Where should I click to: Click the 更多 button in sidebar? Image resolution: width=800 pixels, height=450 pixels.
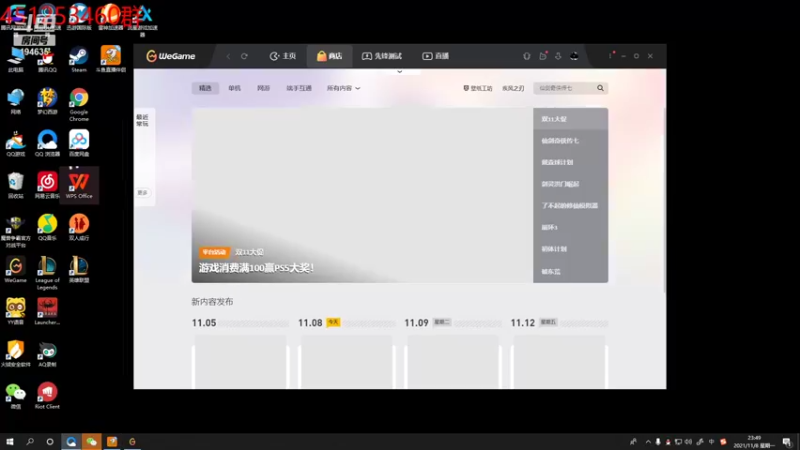(x=142, y=193)
